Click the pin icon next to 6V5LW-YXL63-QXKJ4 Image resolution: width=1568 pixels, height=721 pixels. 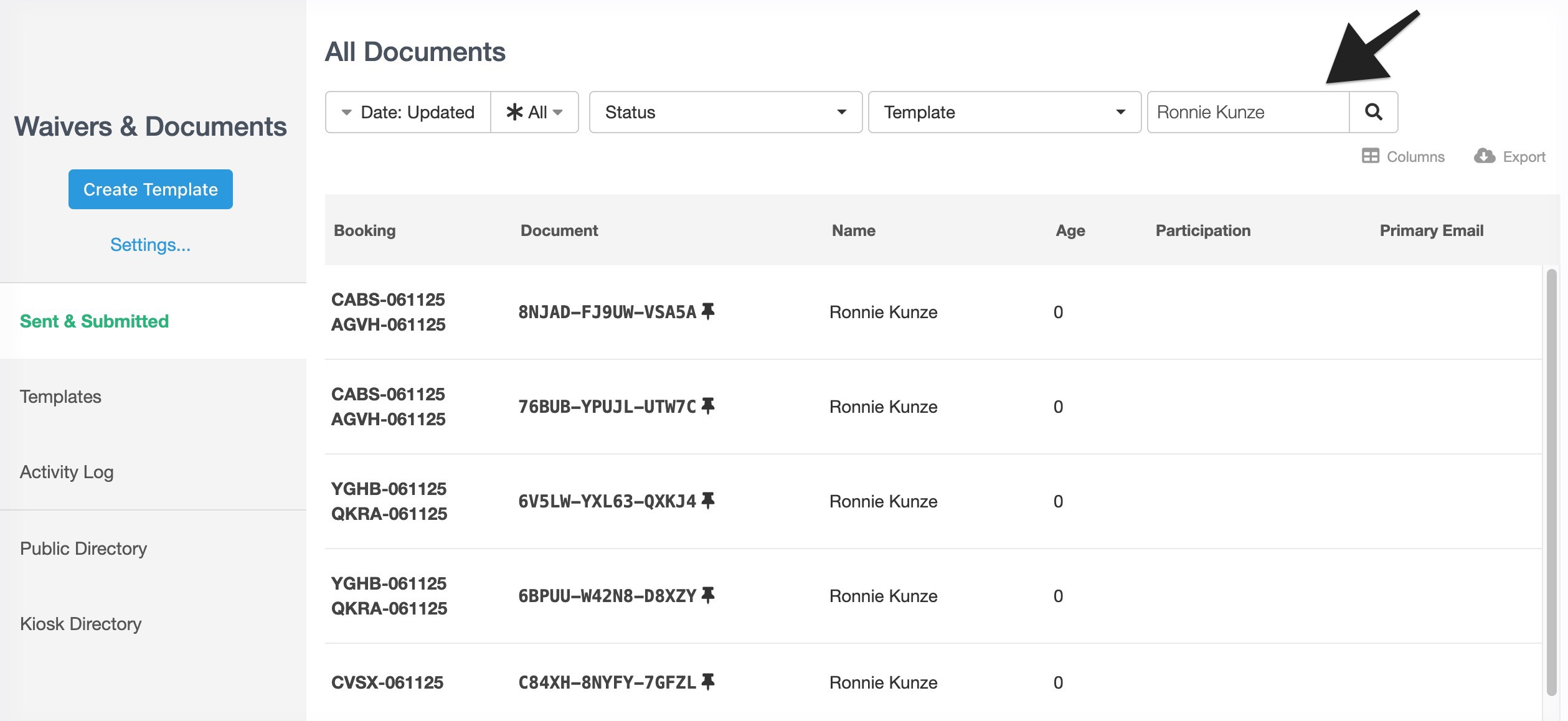coord(708,501)
